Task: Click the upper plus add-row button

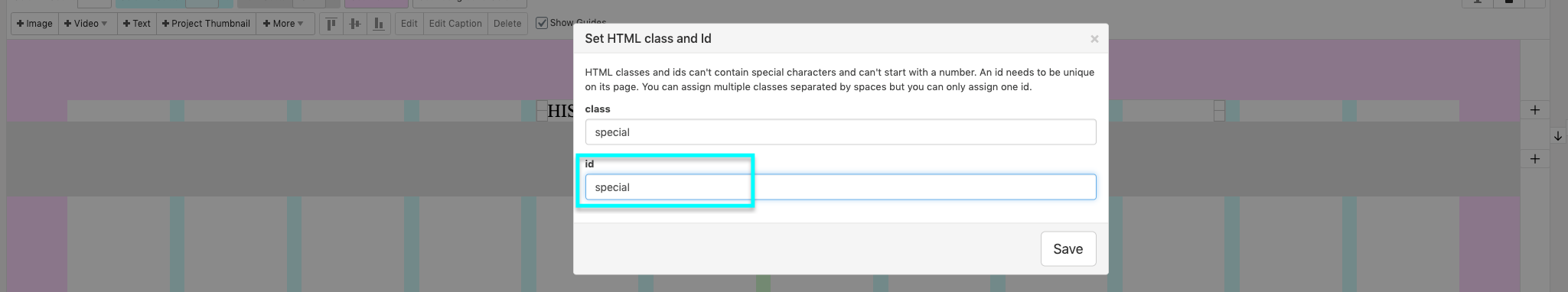Action: click(x=1535, y=110)
